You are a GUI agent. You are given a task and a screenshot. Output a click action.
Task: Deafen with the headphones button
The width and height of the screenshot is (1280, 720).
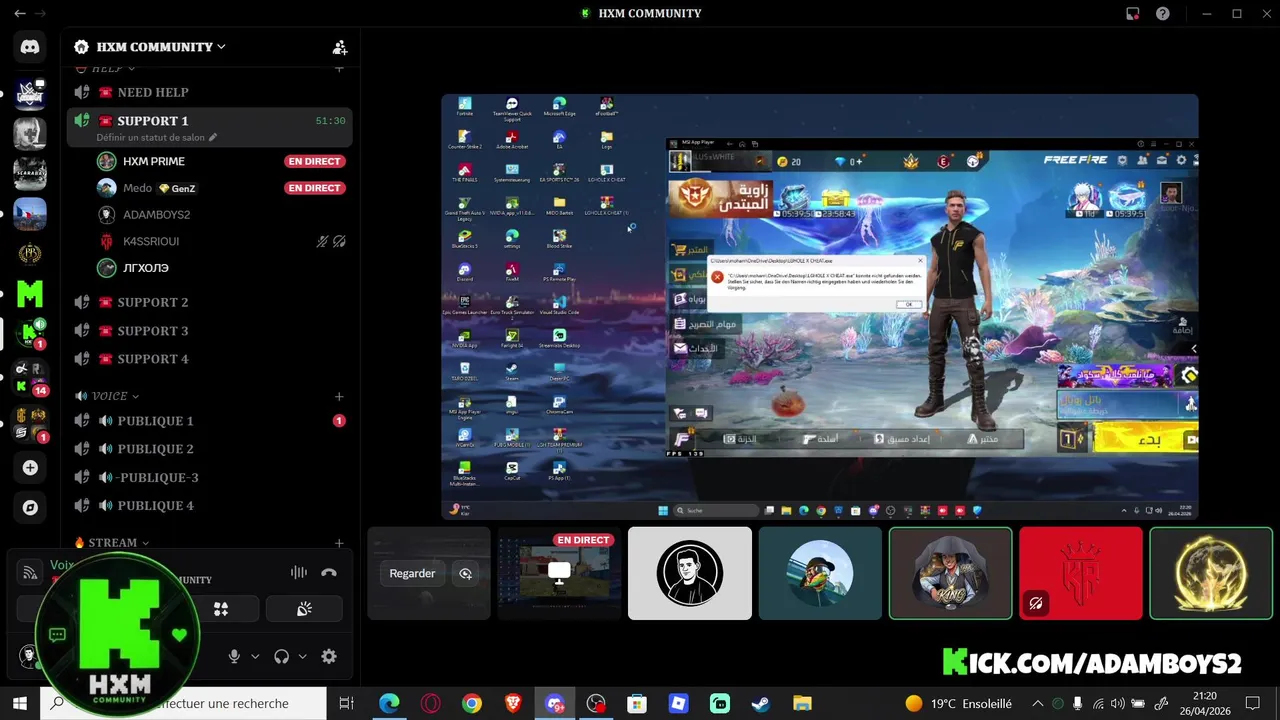281,657
